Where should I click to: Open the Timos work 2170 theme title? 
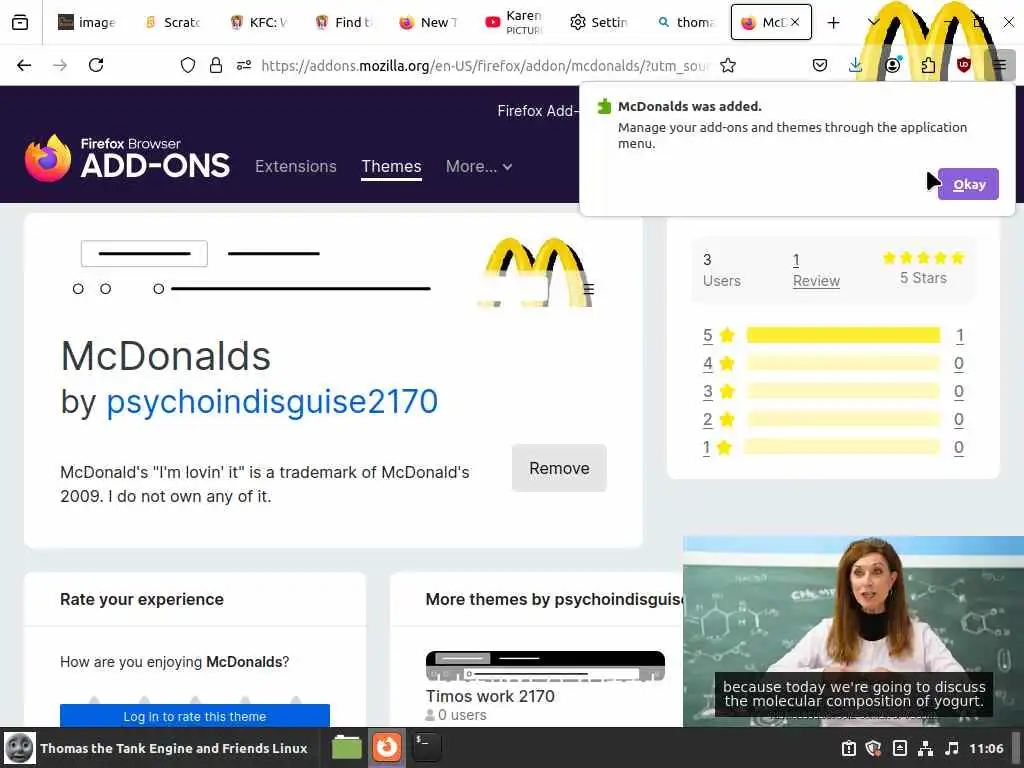tap(490, 696)
